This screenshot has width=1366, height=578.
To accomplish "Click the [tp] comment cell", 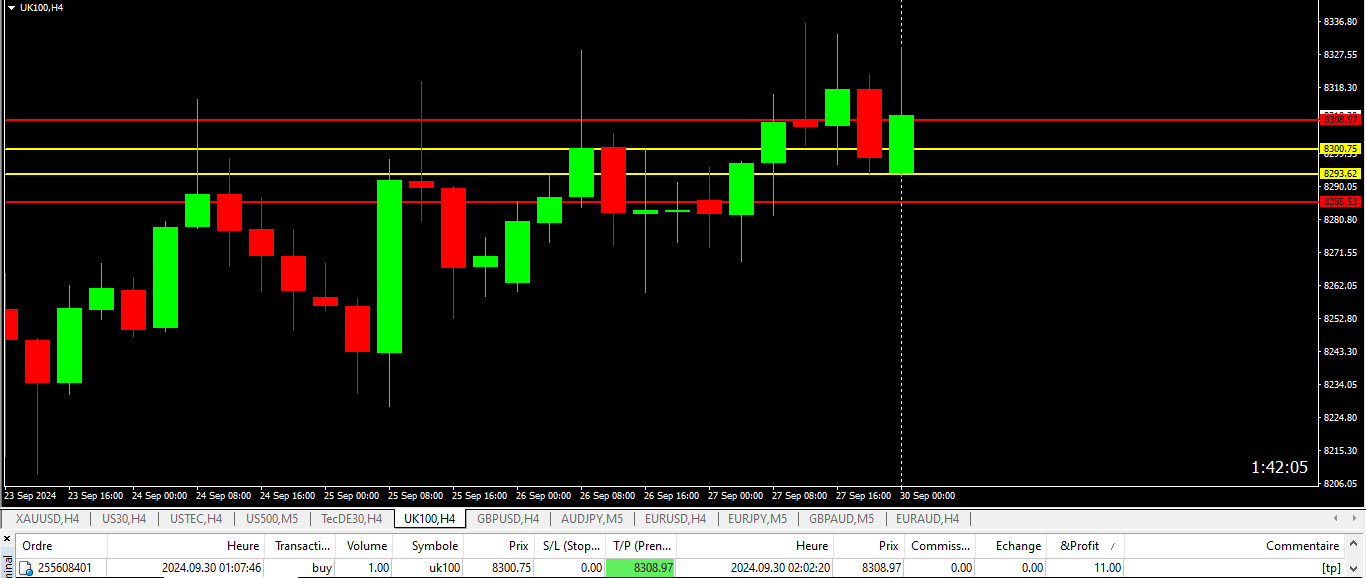I will pos(1331,568).
